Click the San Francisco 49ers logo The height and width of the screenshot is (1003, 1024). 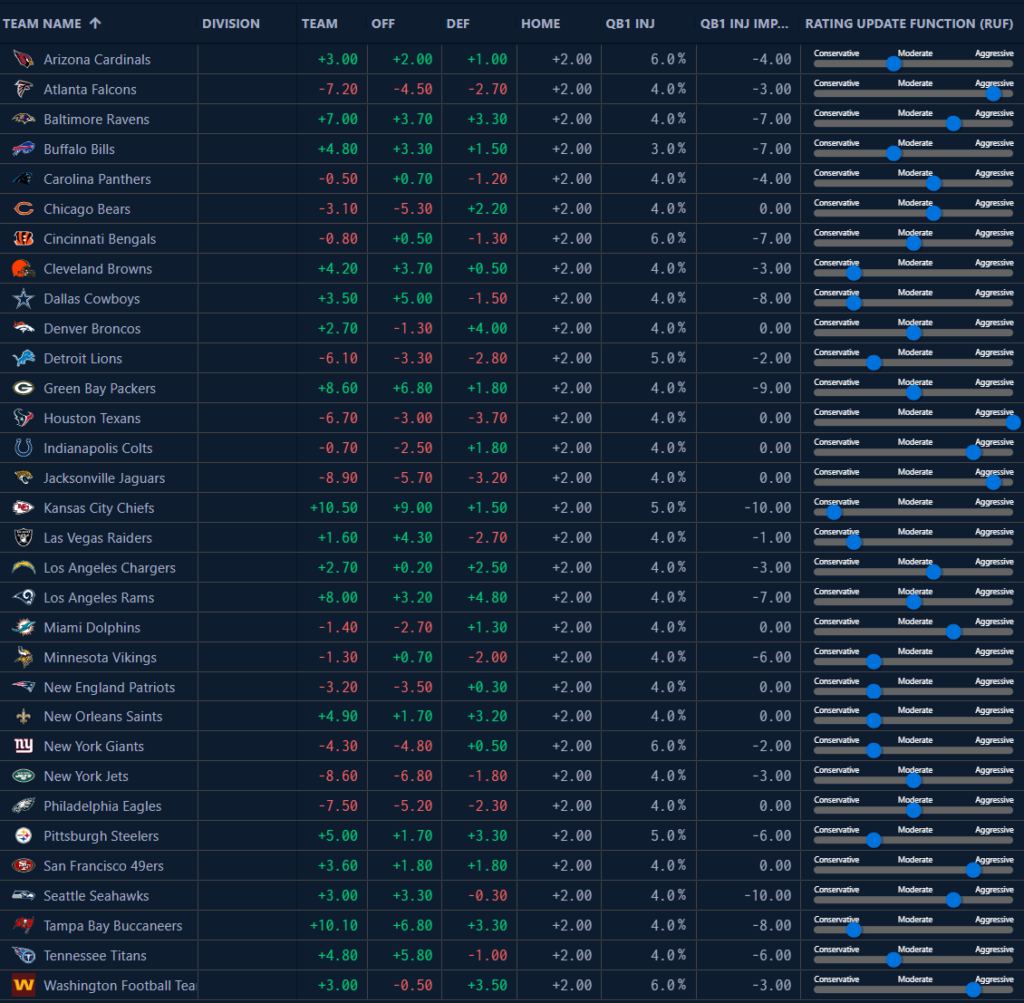pyautogui.click(x=24, y=866)
